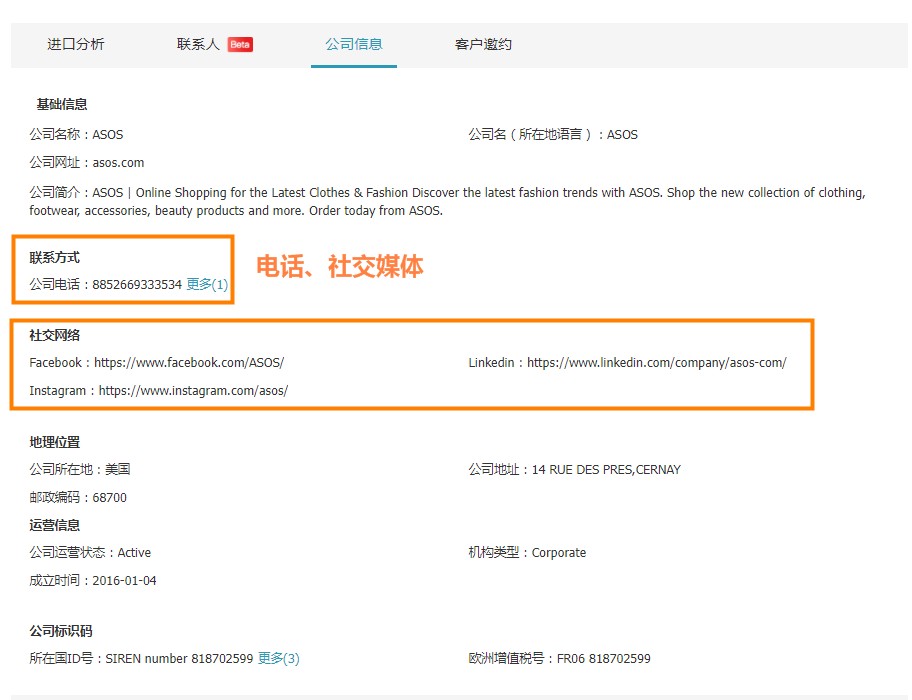Click the founding date 2016-01-04
This screenshot has height=700, width=912.
[124, 580]
